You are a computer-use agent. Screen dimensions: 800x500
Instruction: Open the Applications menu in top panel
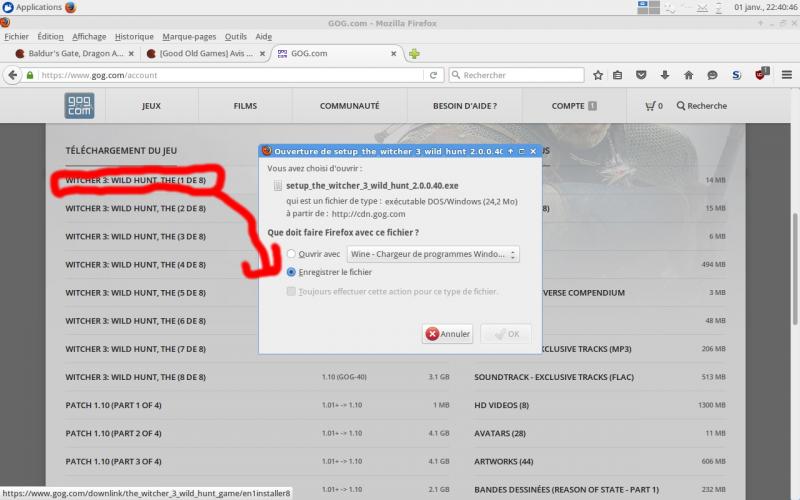pyautogui.click(x=32, y=7)
